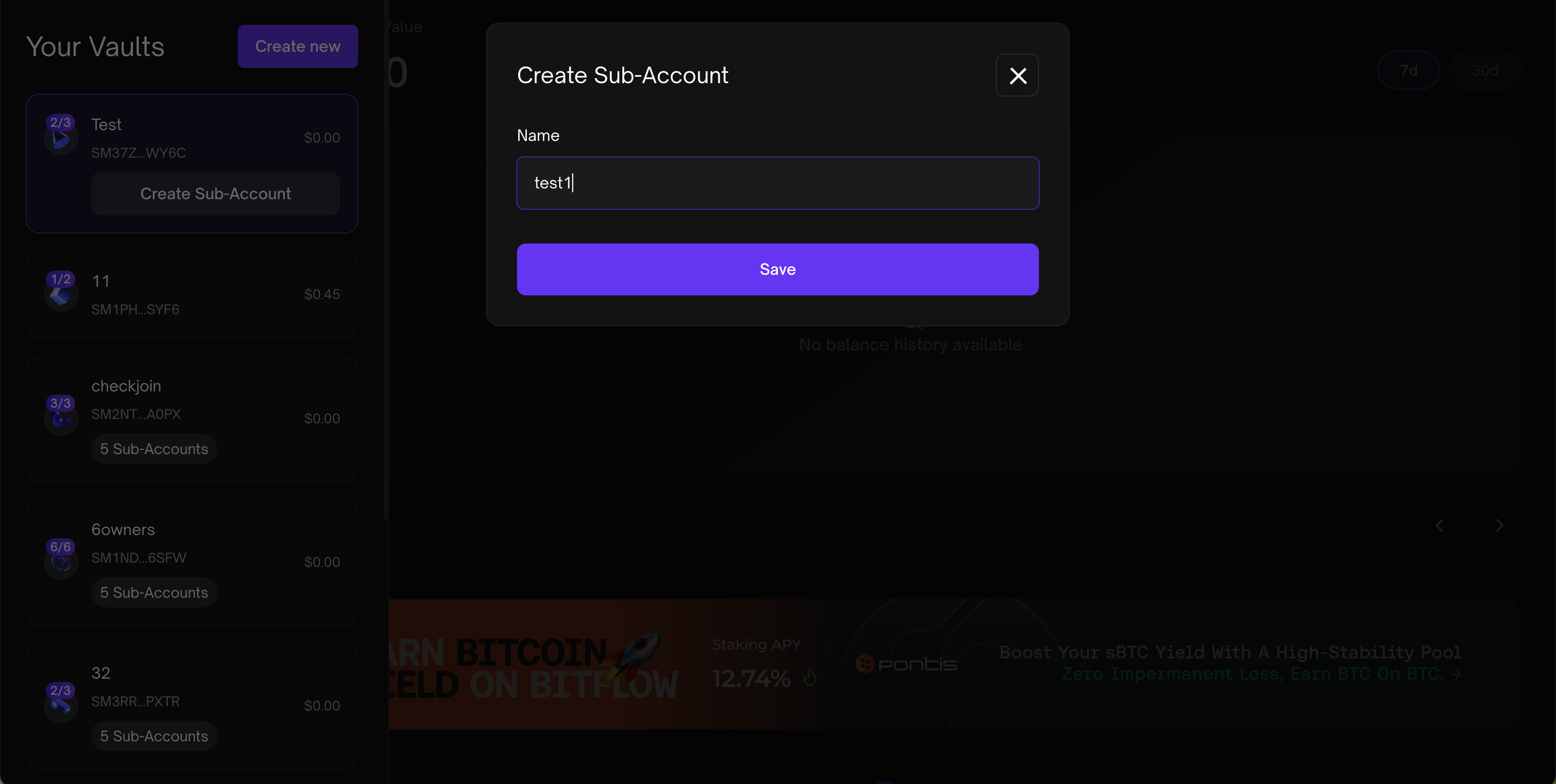Switch chart range to 7d
The width and height of the screenshot is (1556, 784).
1408,71
